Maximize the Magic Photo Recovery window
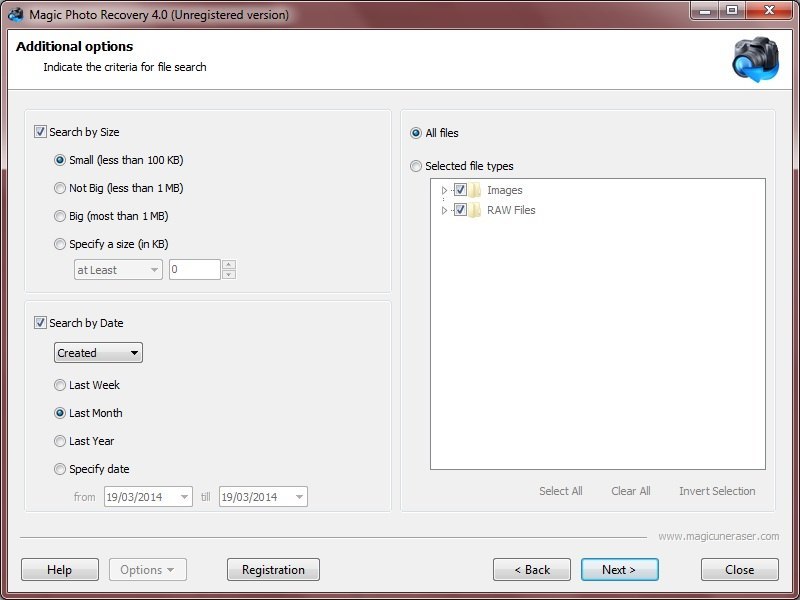Viewport: 800px width, 600px height. click(732, 11)
